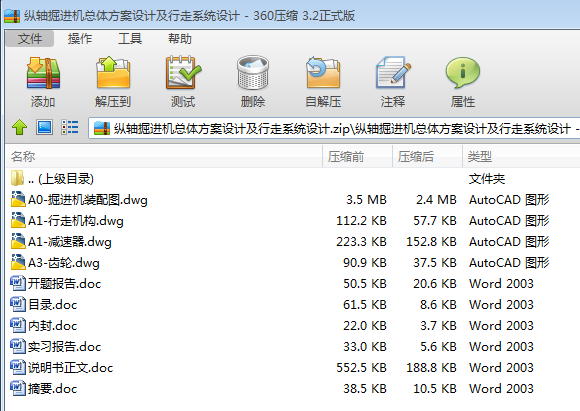The image size is (580, 411).
Task: Click Word icon of 摘要.doc
Action: tap(18, 388)
